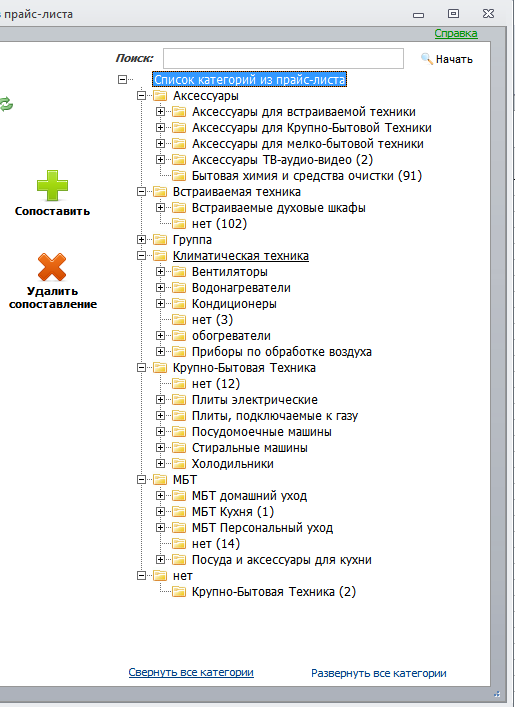This screenshot has width=515, height=707.
Task: Click the folder icon next to МБТ Кухня (1)
Action: pyautogui.click(x=179, y=512)
